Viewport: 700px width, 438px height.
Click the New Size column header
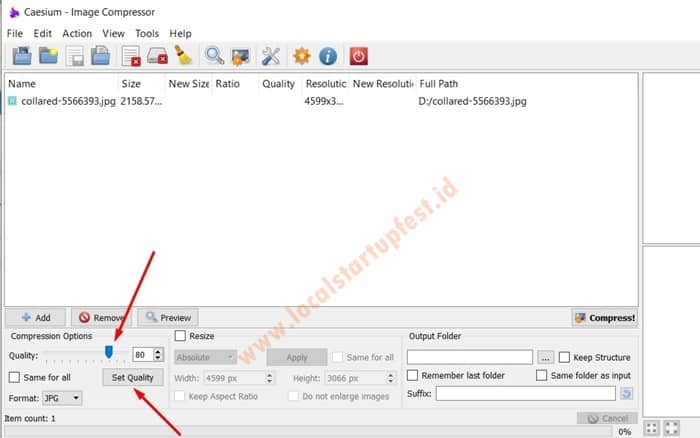188,83
